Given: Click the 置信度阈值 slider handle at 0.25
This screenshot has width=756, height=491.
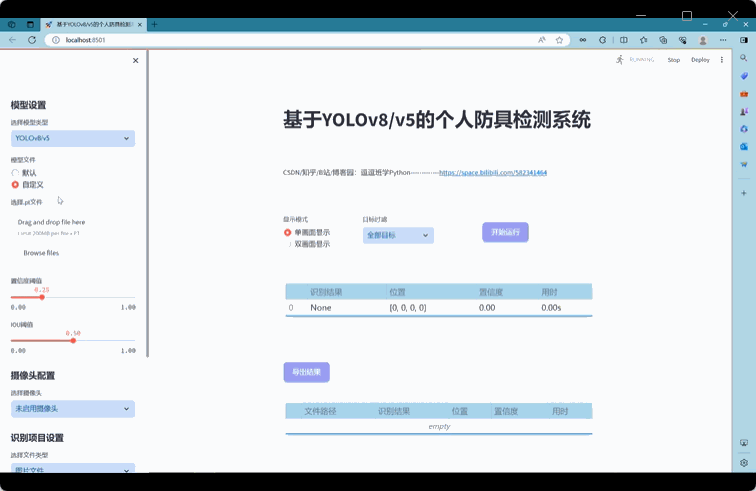Looking at the screenshot, I should (42, 297).
